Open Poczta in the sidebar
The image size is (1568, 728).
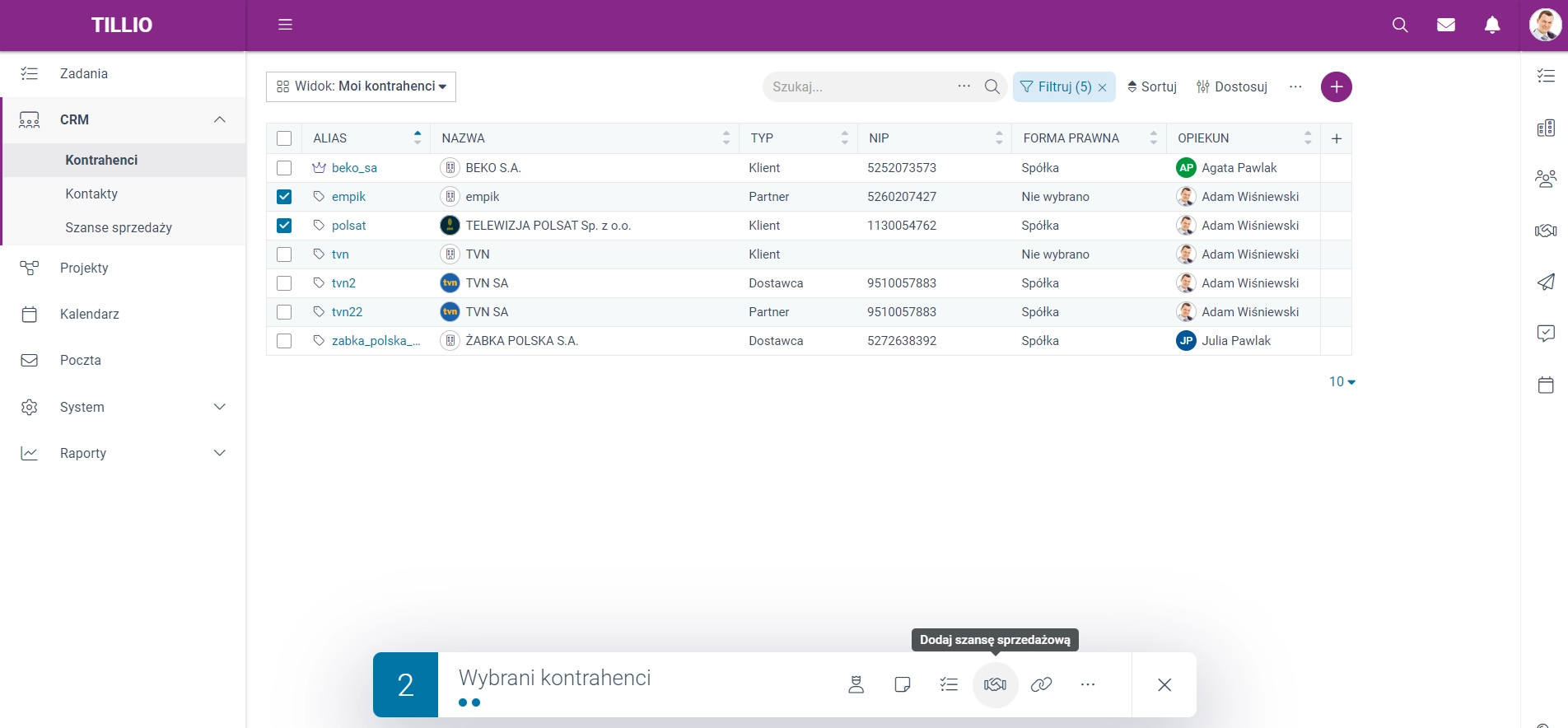coord(123,360)
